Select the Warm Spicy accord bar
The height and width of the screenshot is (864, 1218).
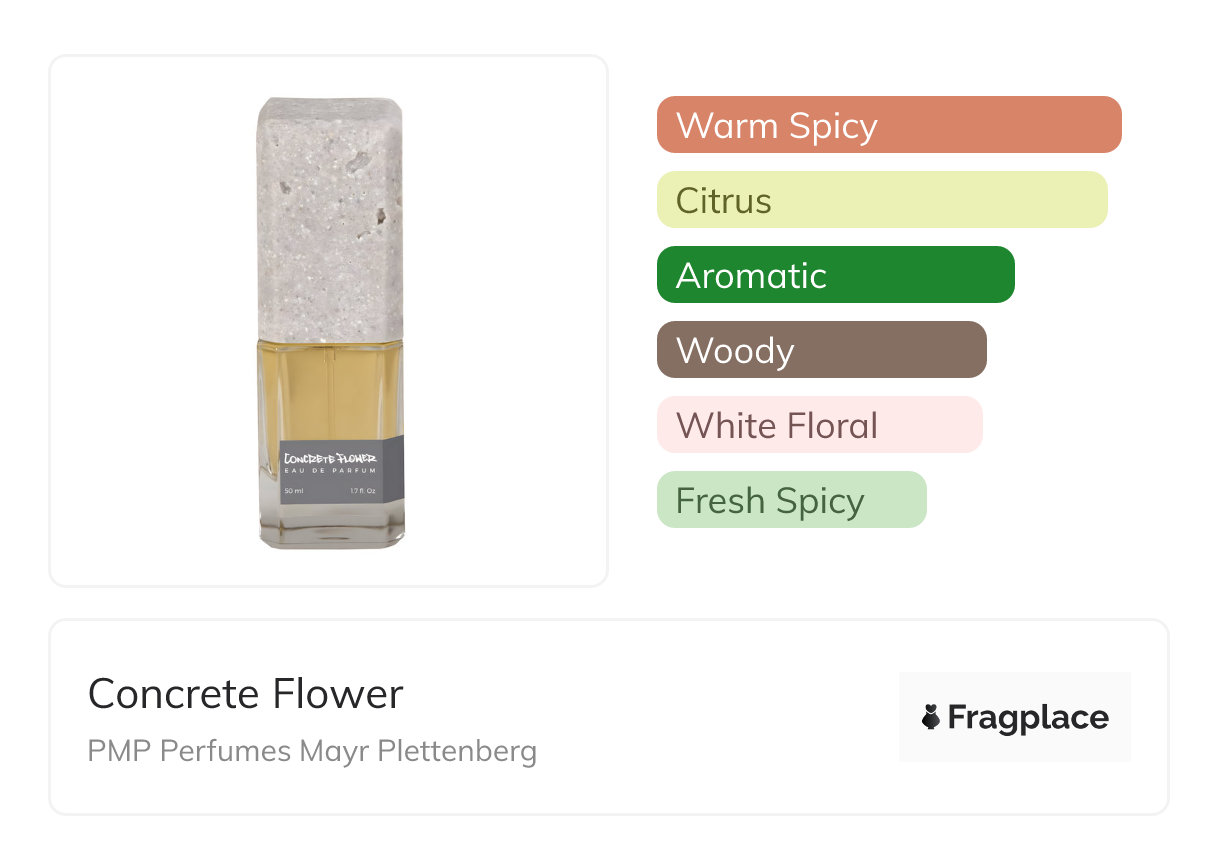[888, 125]
